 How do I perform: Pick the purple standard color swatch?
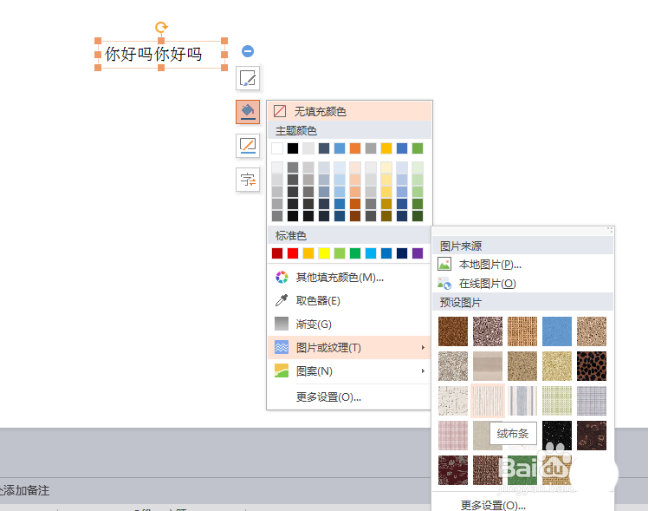(x=417, y=253)
